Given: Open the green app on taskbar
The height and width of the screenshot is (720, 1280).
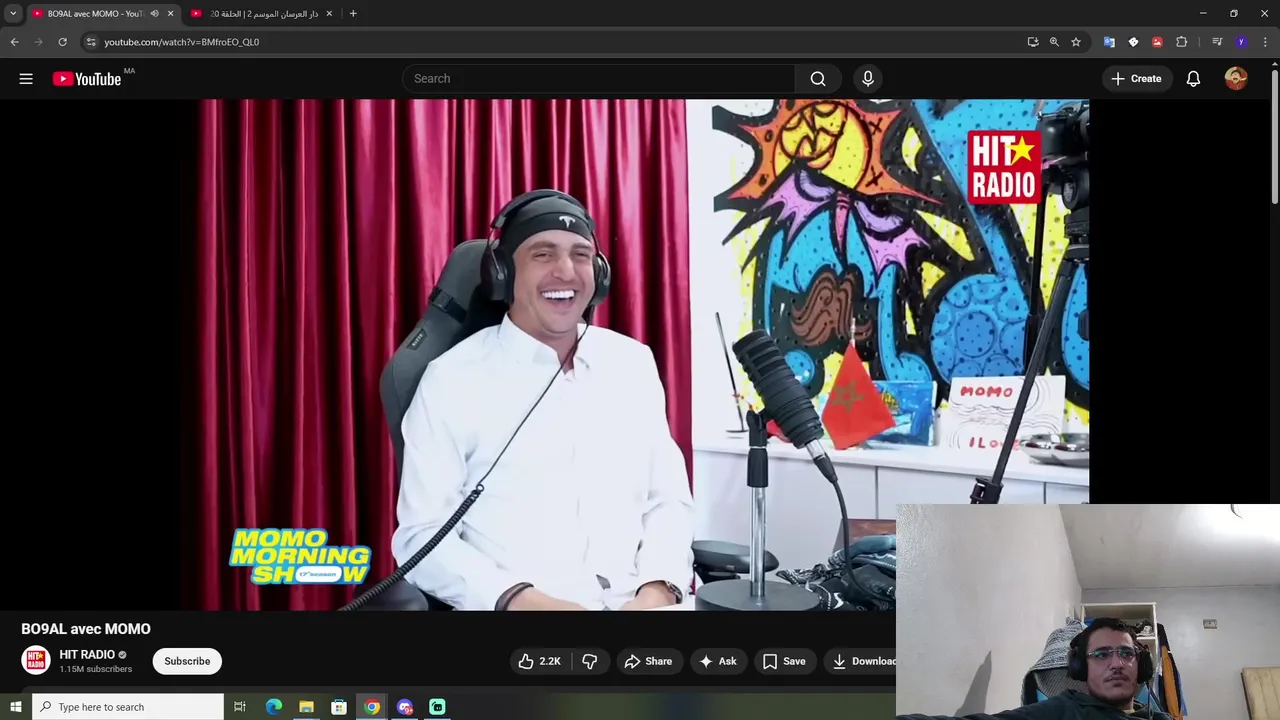Looking at the screenshot, I should 437,707.
